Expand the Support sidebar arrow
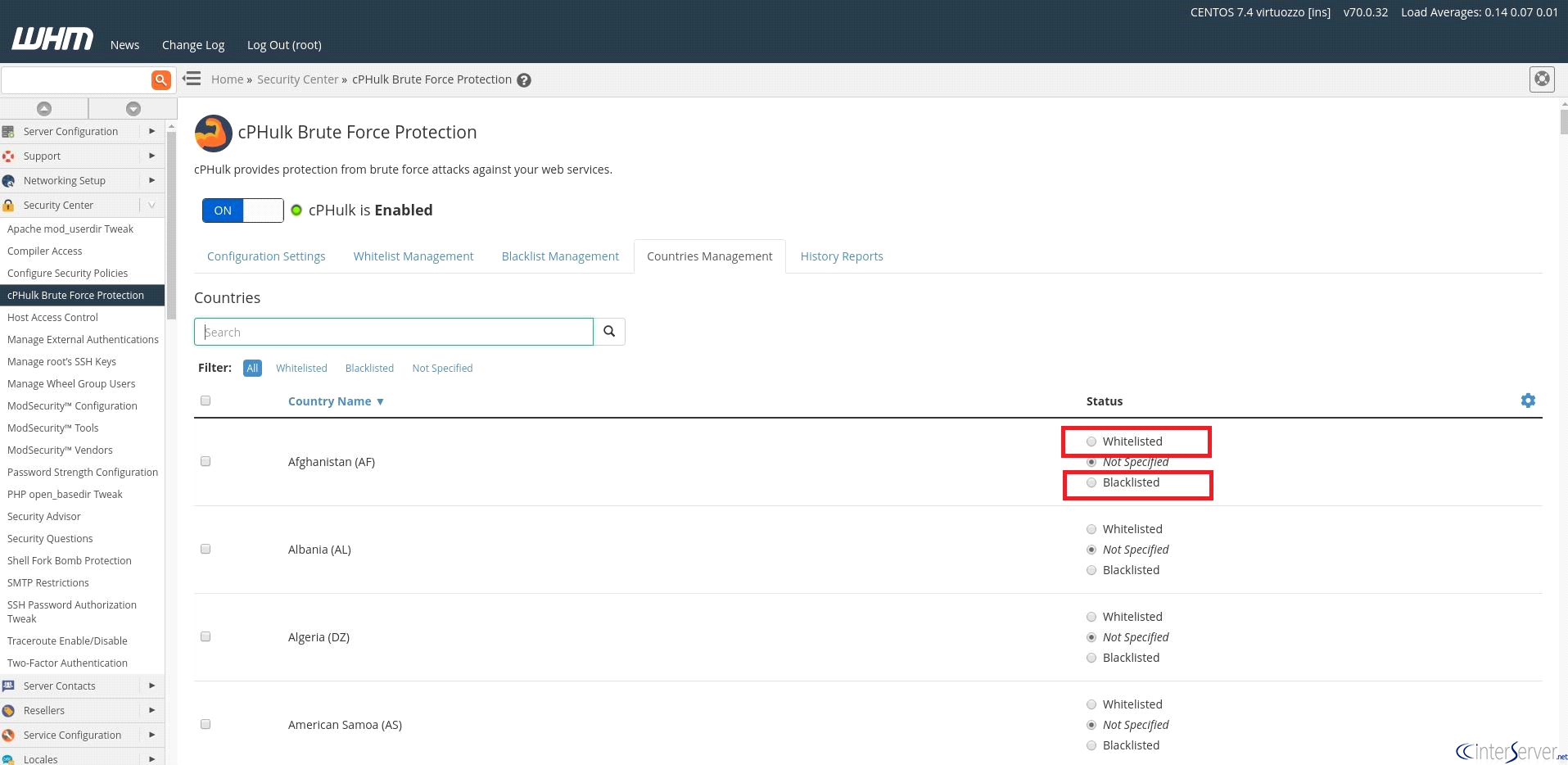 152,156
